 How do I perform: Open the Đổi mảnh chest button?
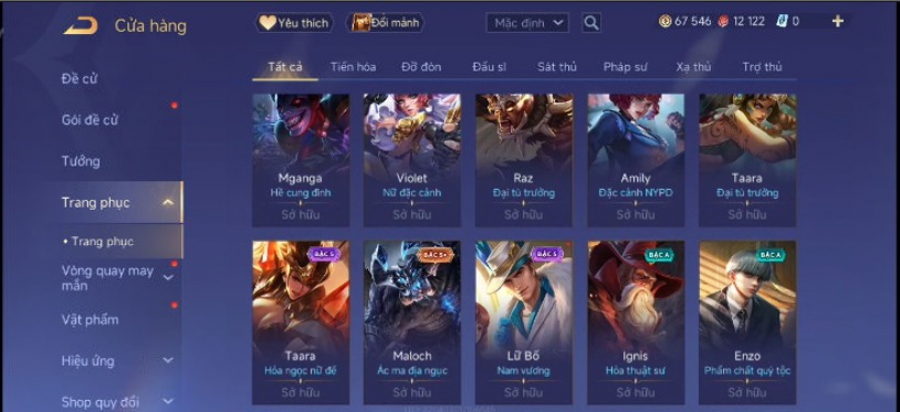pyautogui.click(x=385, y=23)
